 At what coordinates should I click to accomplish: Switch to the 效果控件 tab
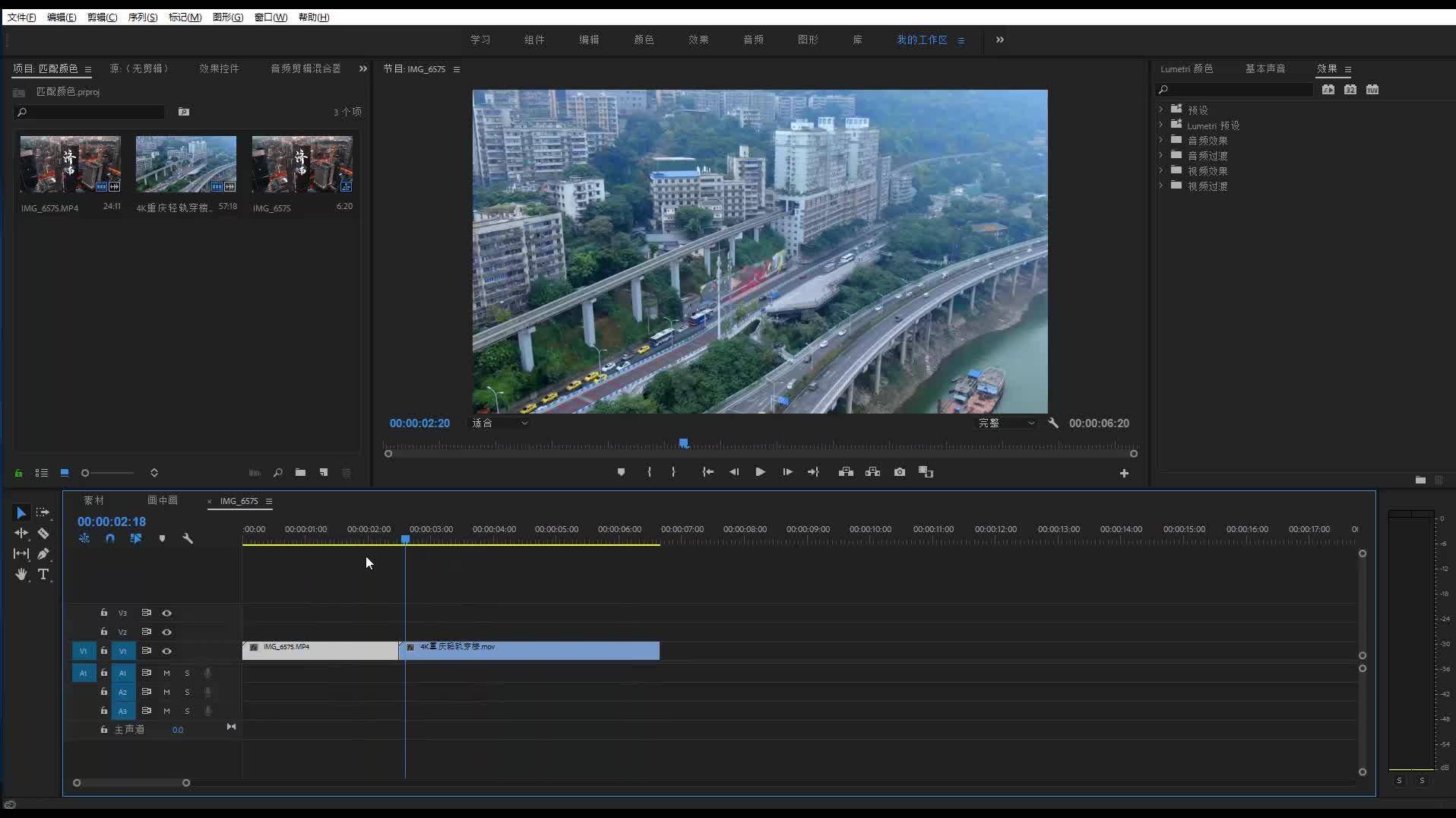(x=219, y=68)
